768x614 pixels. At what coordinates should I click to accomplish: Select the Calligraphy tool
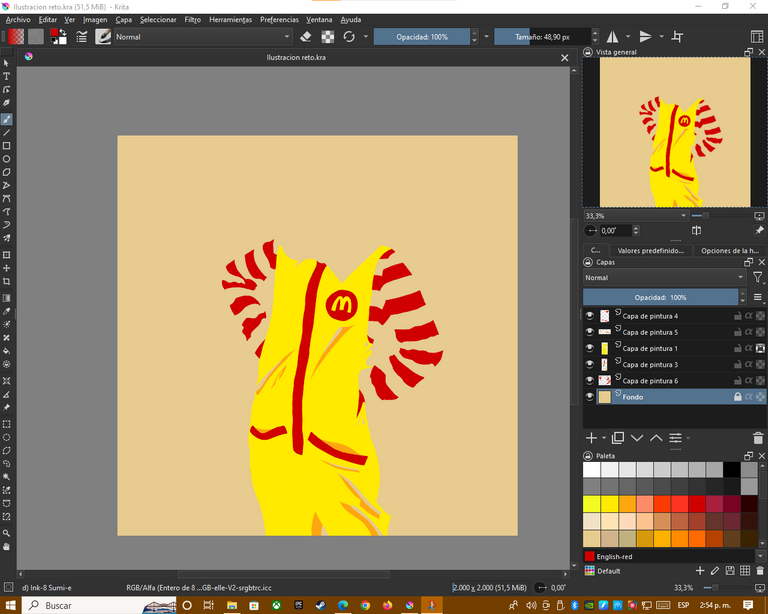pos(6,103)
